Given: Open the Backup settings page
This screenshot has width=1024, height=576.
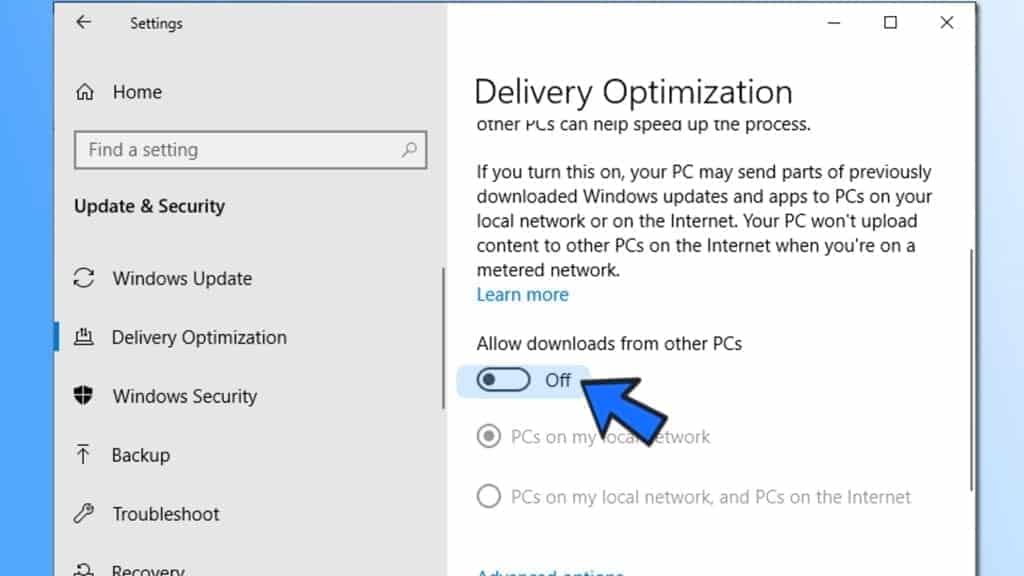Looking at the screenshot, I should (140, 455).
